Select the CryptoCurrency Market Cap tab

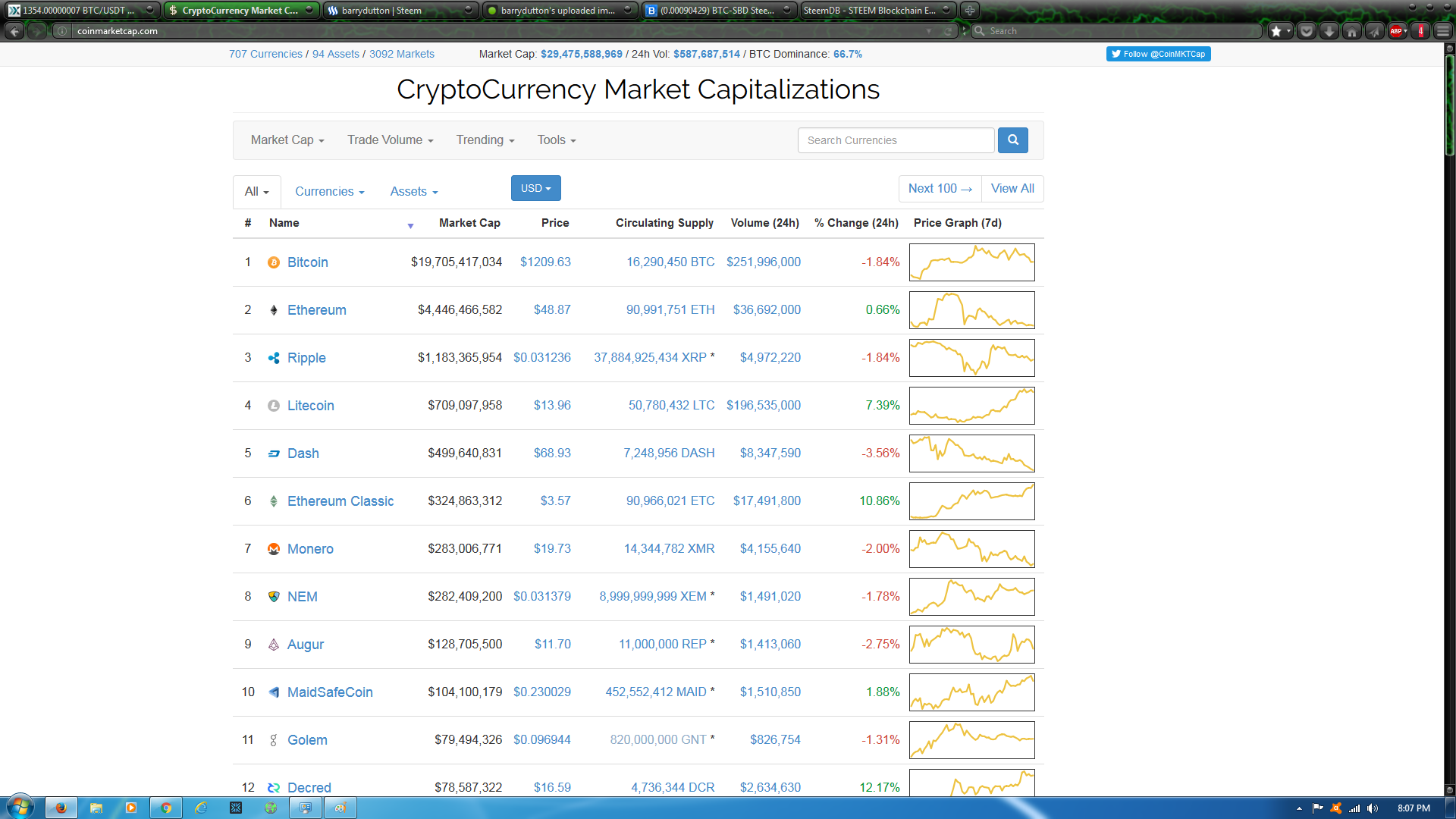pos(241,11)
